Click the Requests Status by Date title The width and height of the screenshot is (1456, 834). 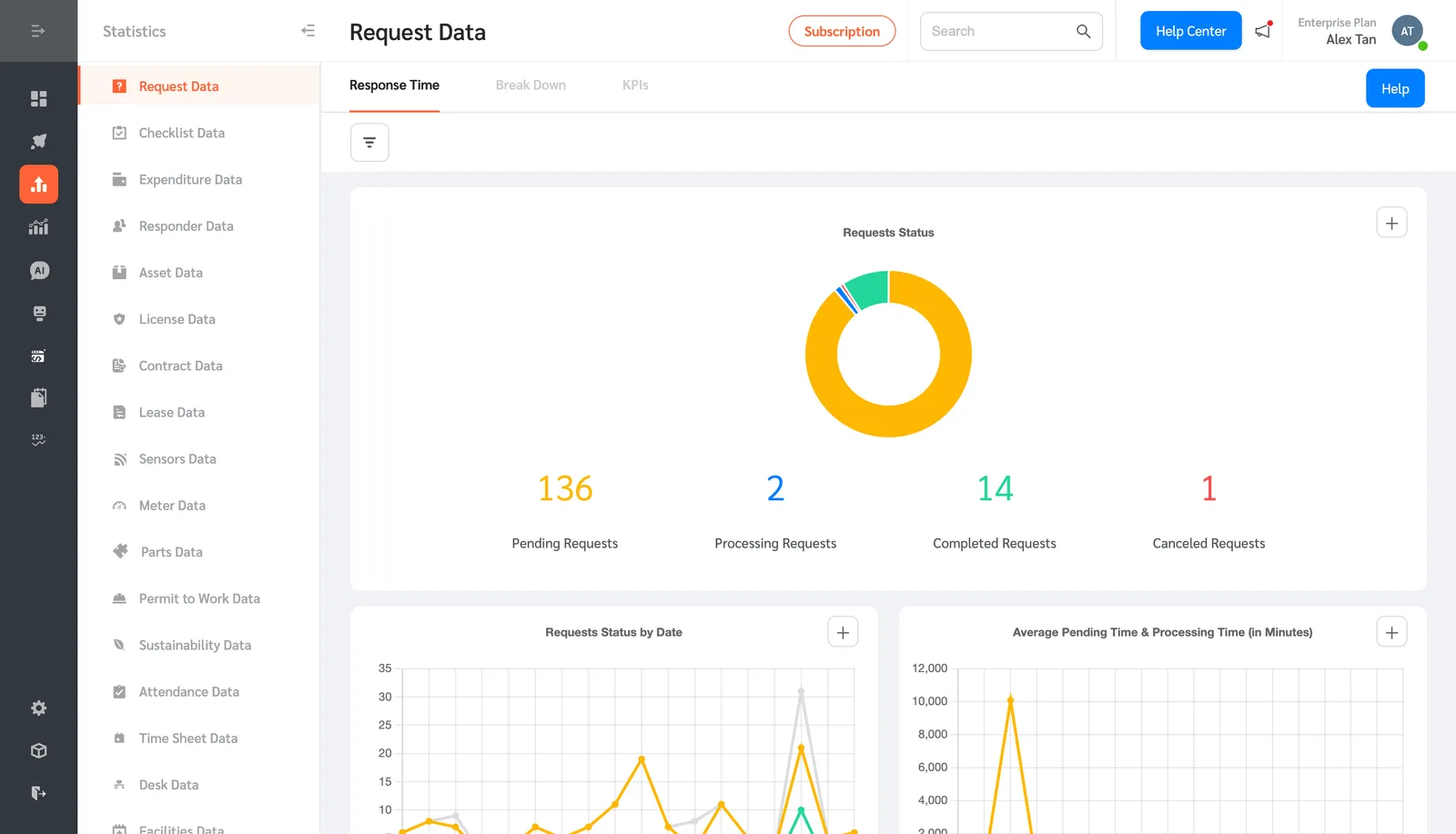613,632
